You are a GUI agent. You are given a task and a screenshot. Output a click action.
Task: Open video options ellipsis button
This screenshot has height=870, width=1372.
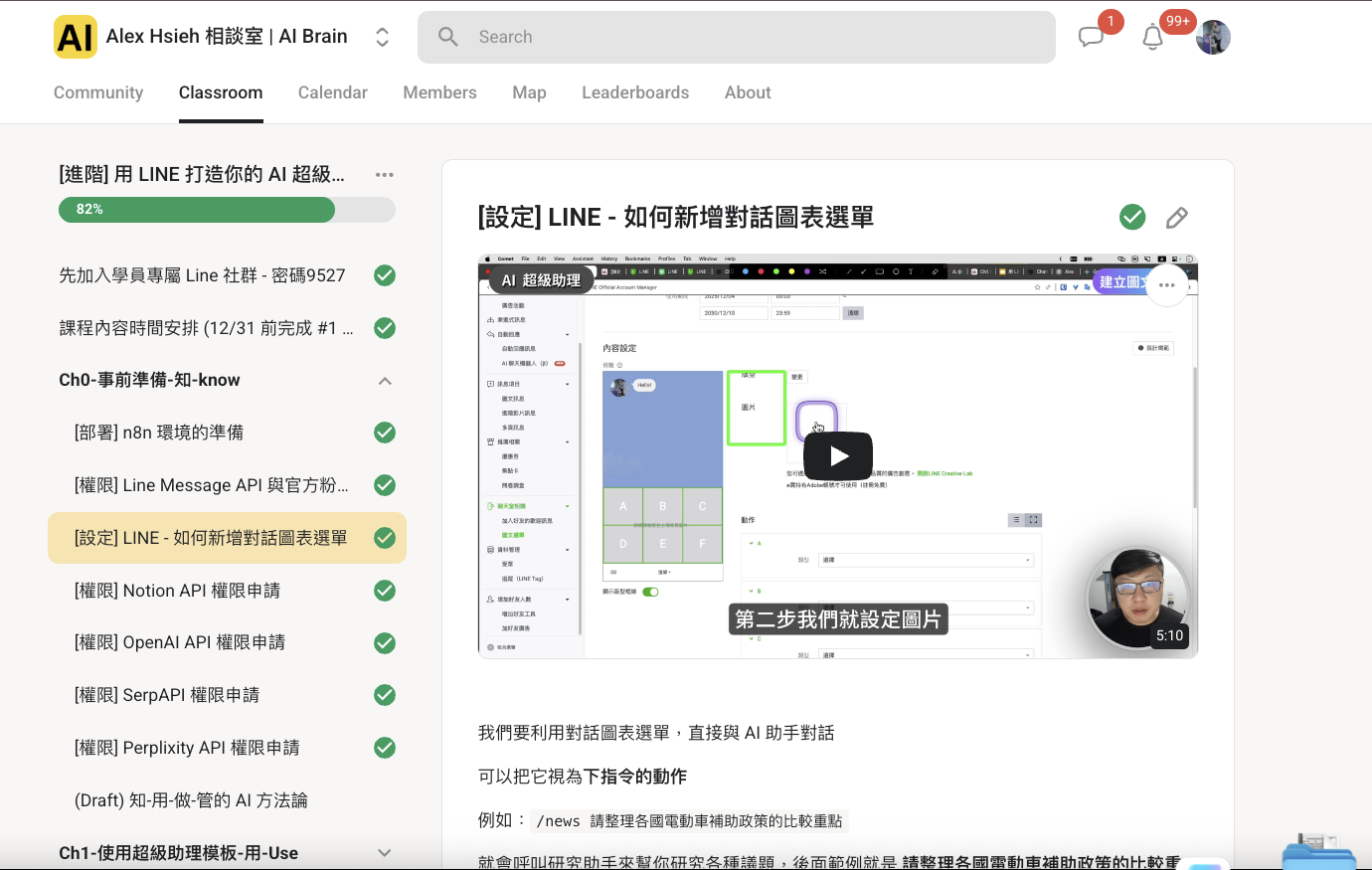click(x=1167, y=285)
